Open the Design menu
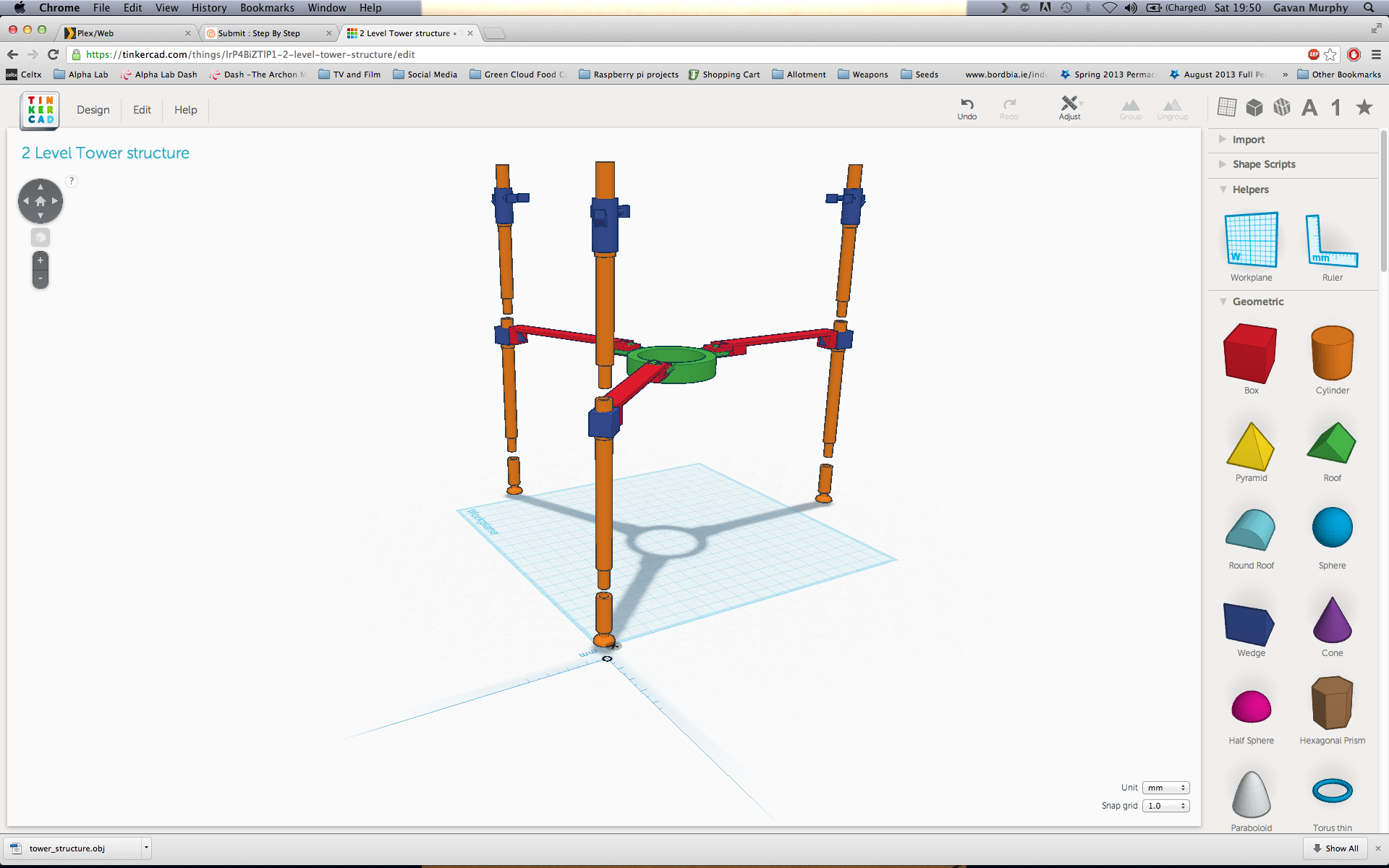Screen dimensions: 1389x868 93,110
